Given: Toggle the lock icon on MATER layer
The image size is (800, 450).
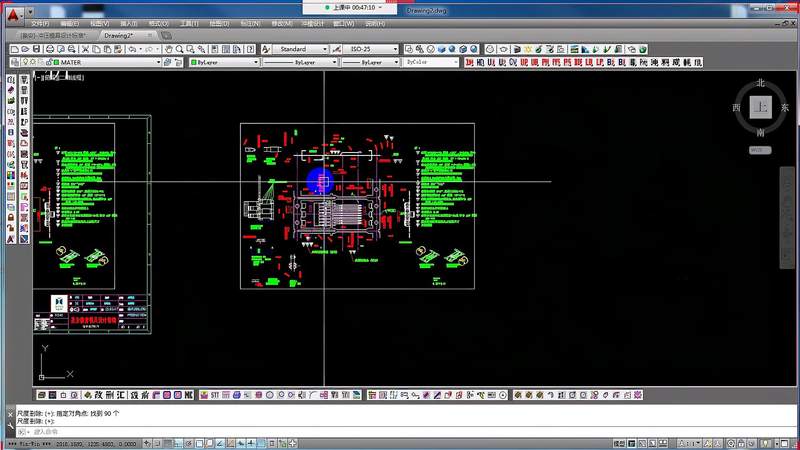Looking at the screenshot, I should (49, 62).
